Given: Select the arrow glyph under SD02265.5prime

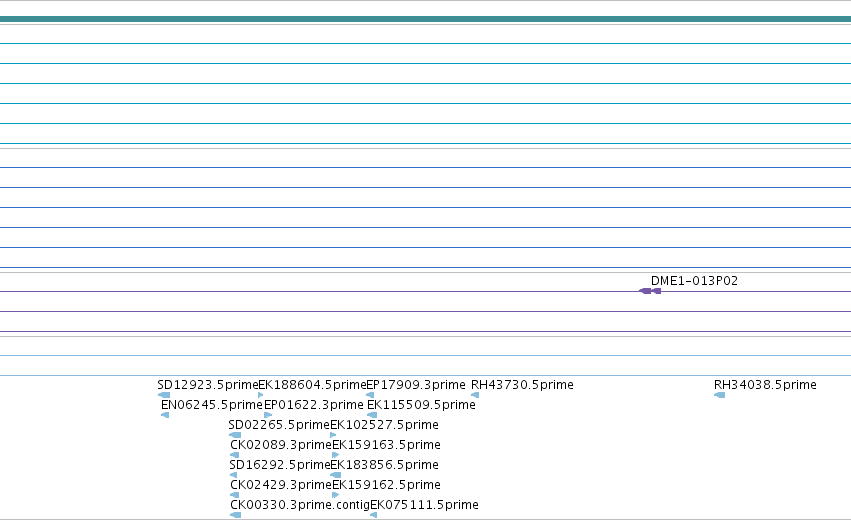Looking at the screenshot, I should coord(235,435).
